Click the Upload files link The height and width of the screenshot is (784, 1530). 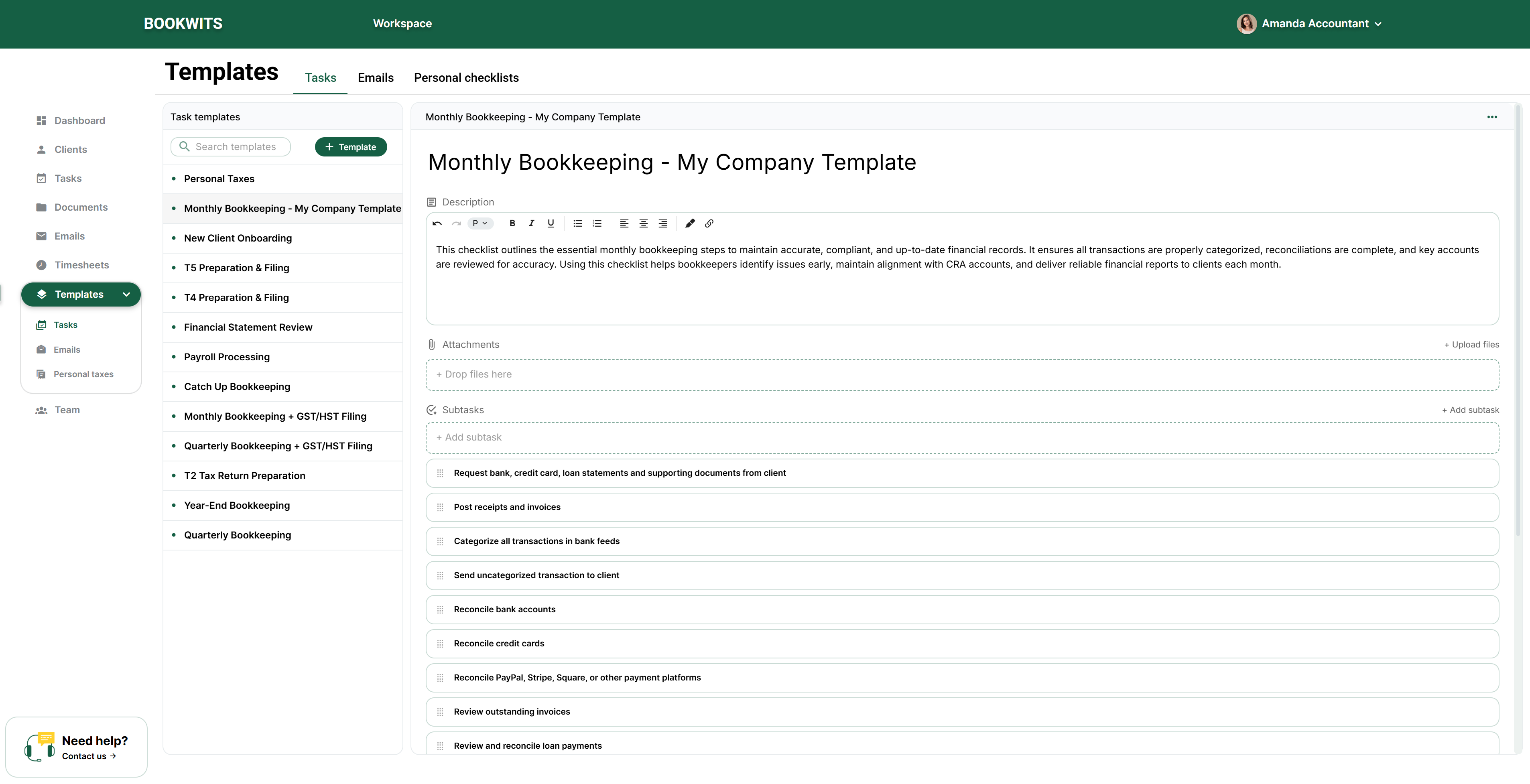tap(1471, 345)
